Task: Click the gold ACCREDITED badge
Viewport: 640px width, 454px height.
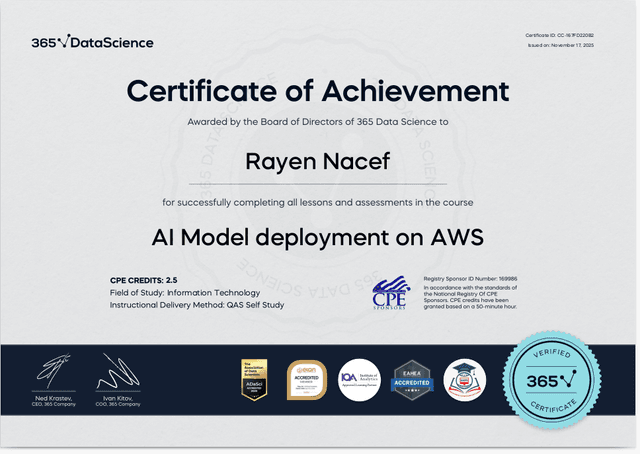Action: point(307,380)
